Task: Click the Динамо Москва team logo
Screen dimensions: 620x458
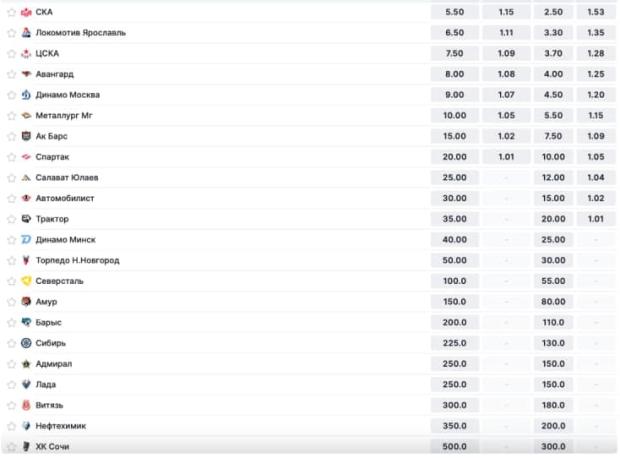Action: click(26, 95)
